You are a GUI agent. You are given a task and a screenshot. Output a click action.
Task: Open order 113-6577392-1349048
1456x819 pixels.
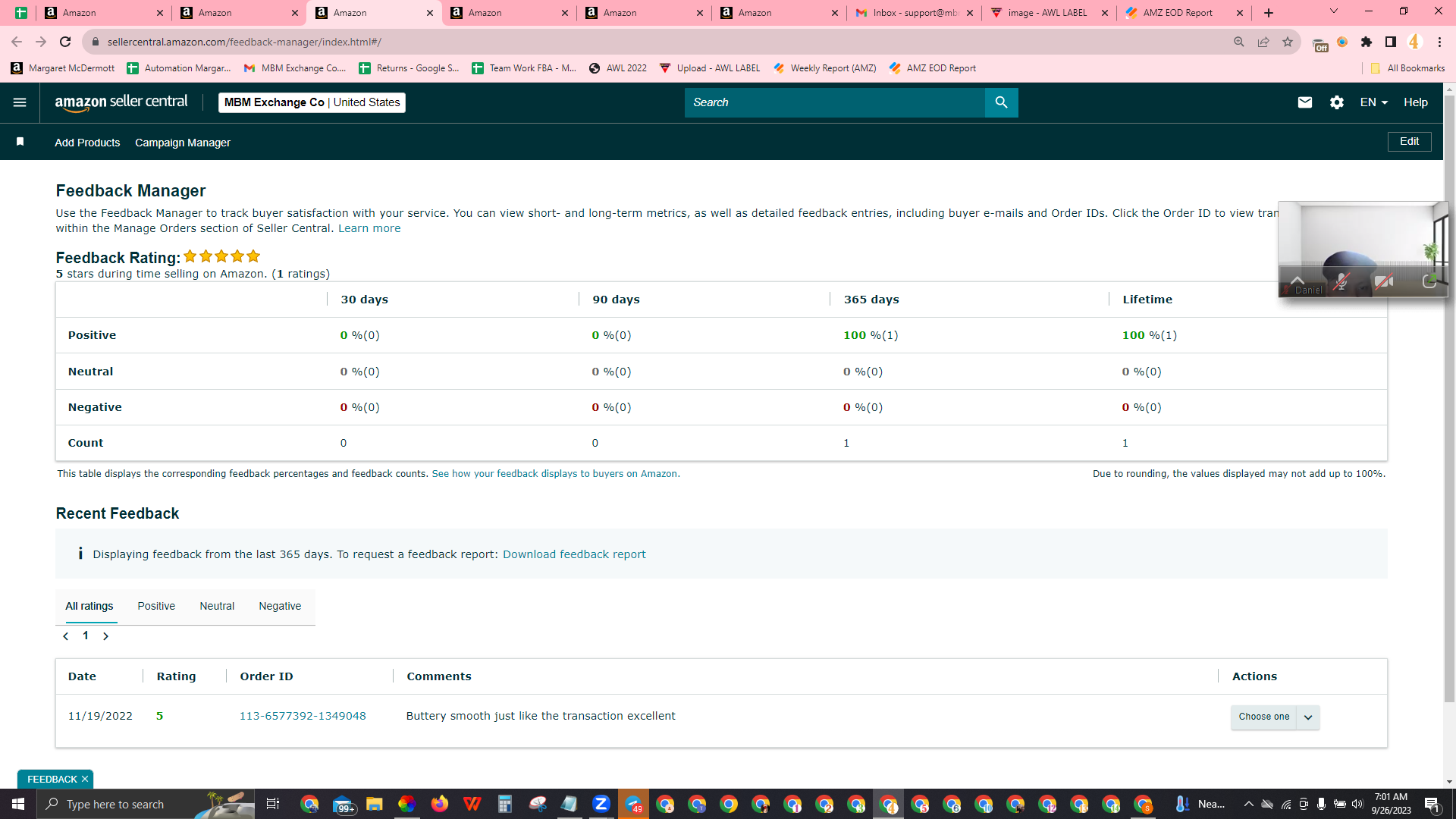click(x=303, y=716)
